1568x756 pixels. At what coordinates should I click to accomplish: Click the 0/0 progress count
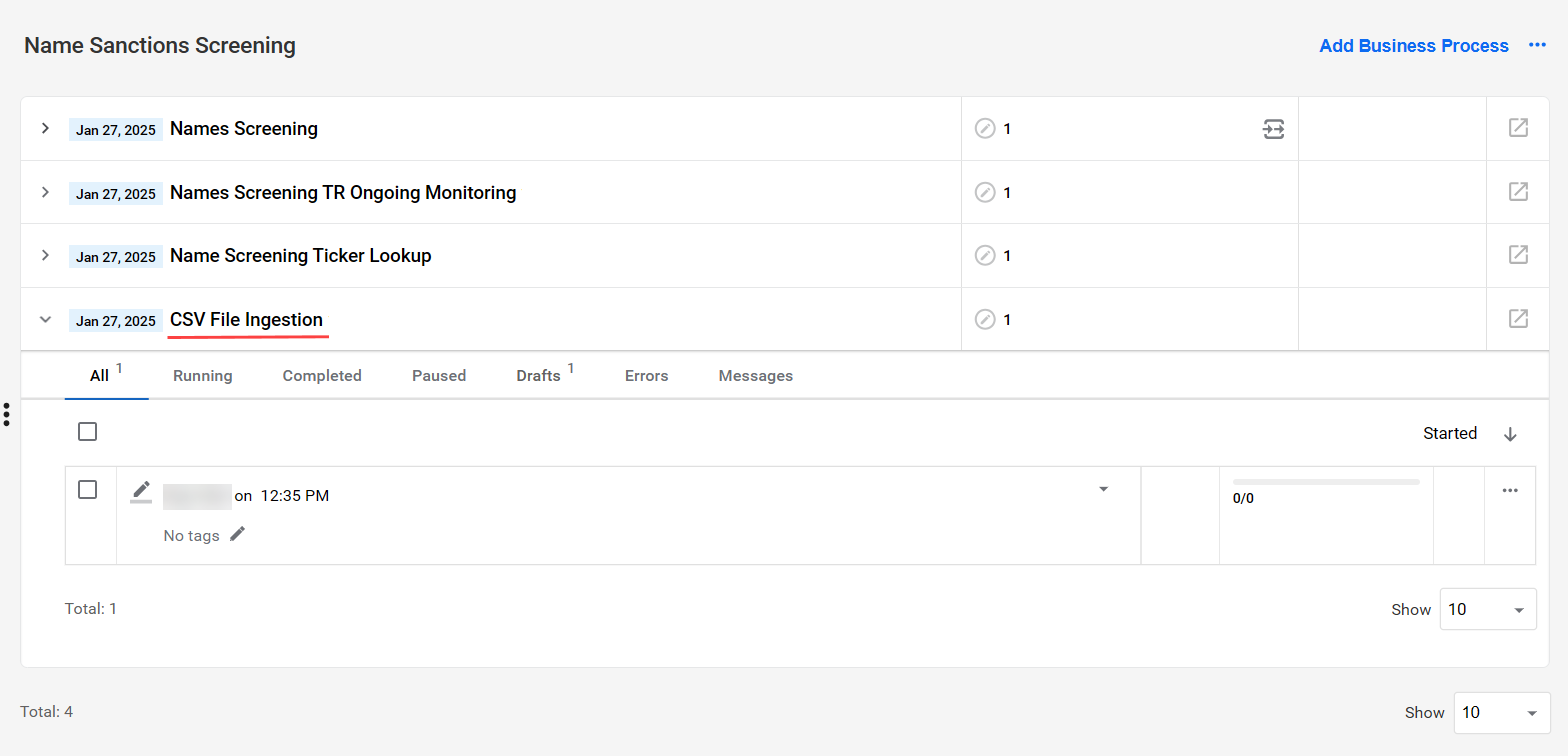(1243, 498)
